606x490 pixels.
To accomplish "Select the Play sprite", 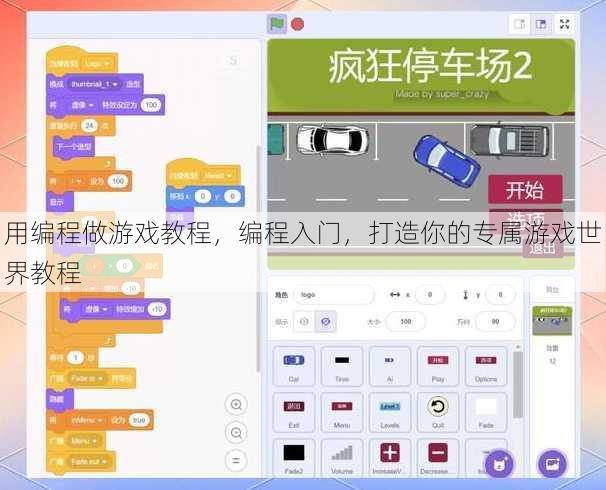I will point(438,366).
